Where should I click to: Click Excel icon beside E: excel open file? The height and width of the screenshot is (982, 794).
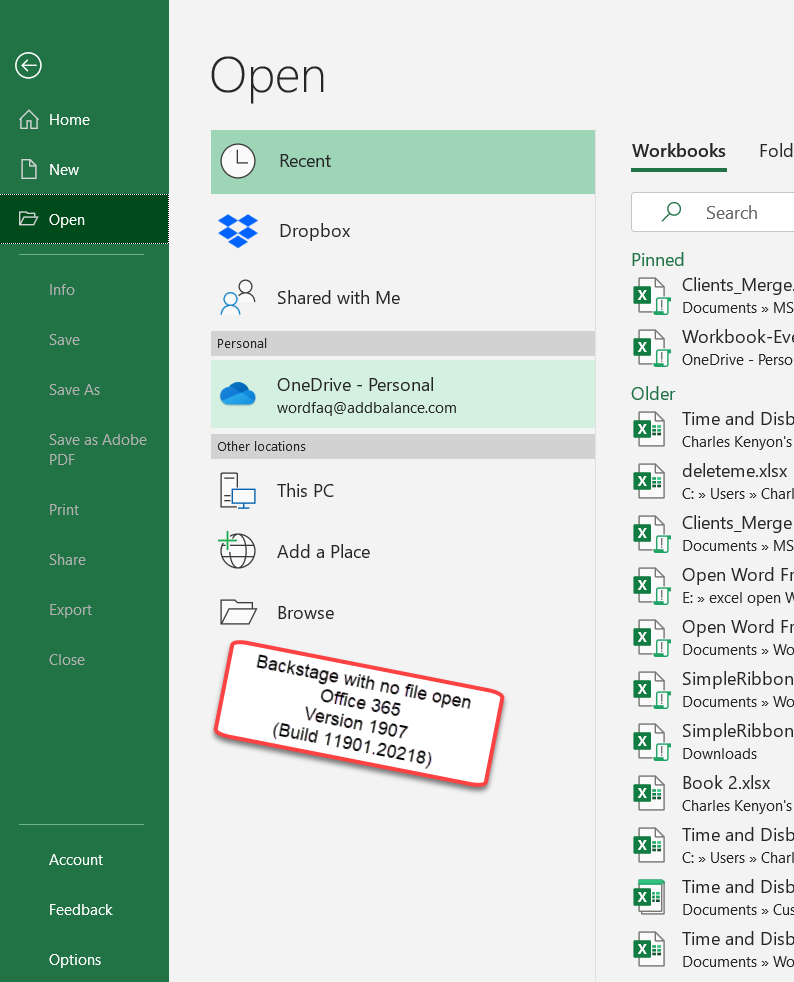[651, 586]
